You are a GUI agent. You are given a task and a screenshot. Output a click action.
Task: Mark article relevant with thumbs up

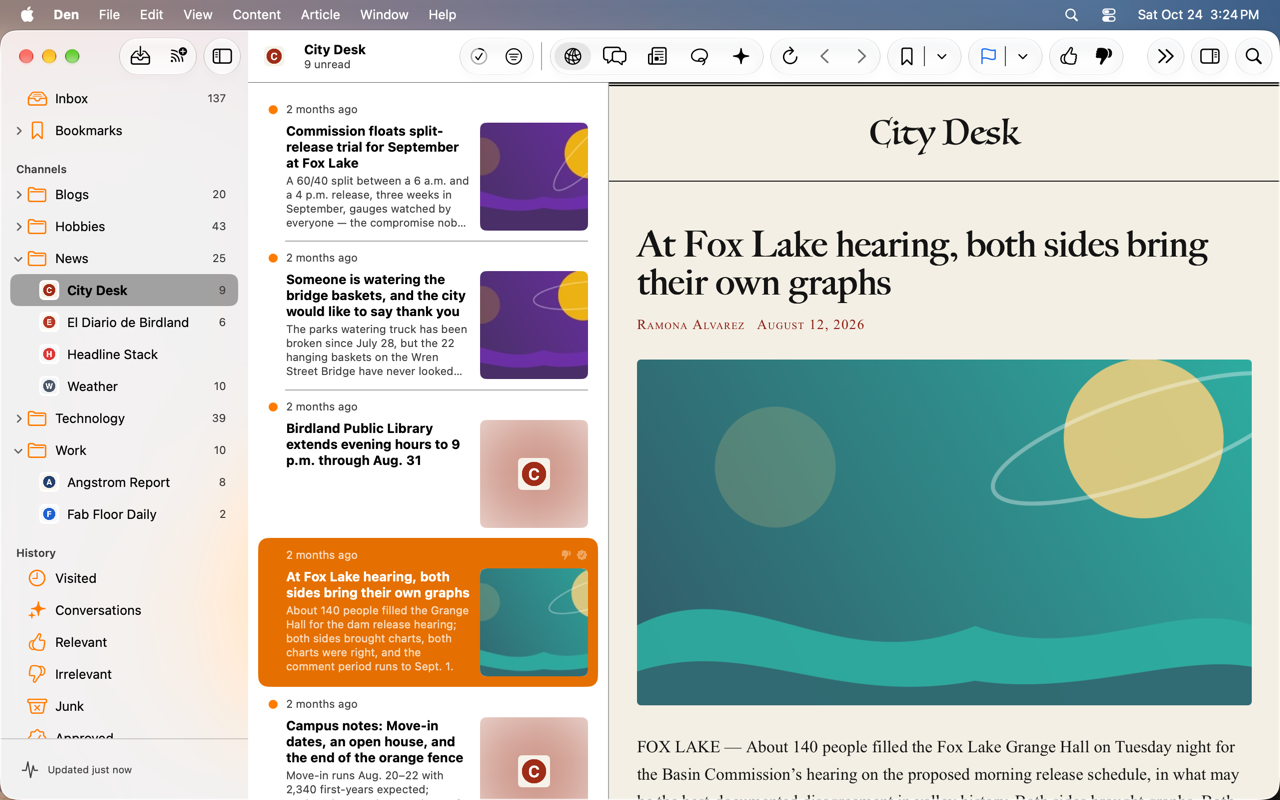(x=1069, y=57)
